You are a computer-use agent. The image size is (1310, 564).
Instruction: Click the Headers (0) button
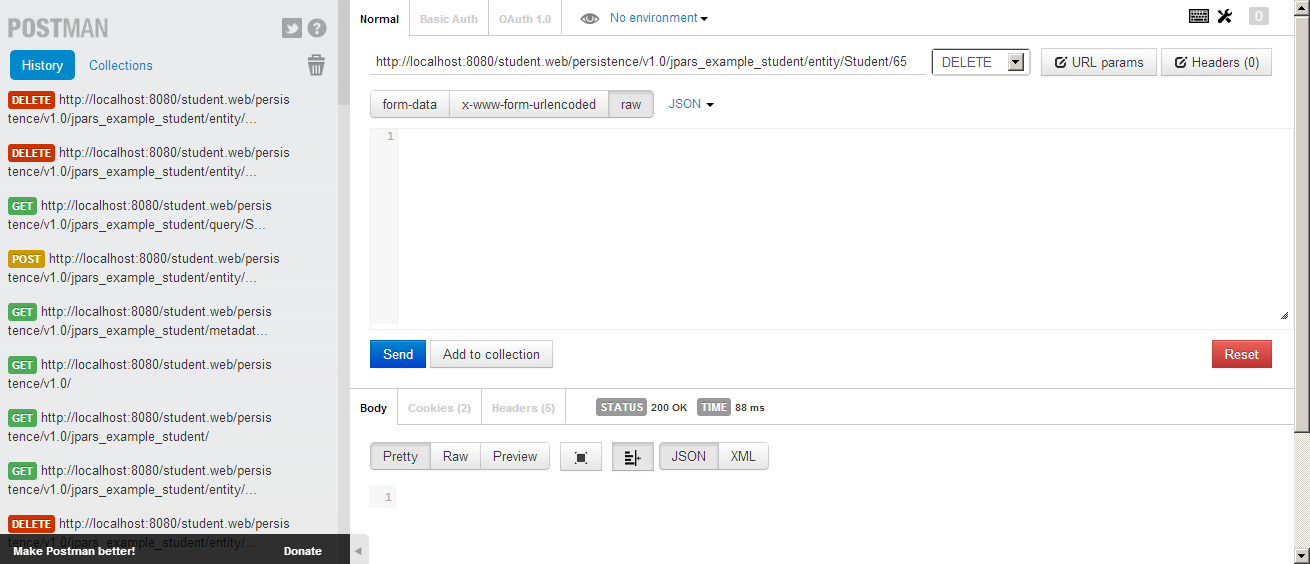[x=1216, y=62]
